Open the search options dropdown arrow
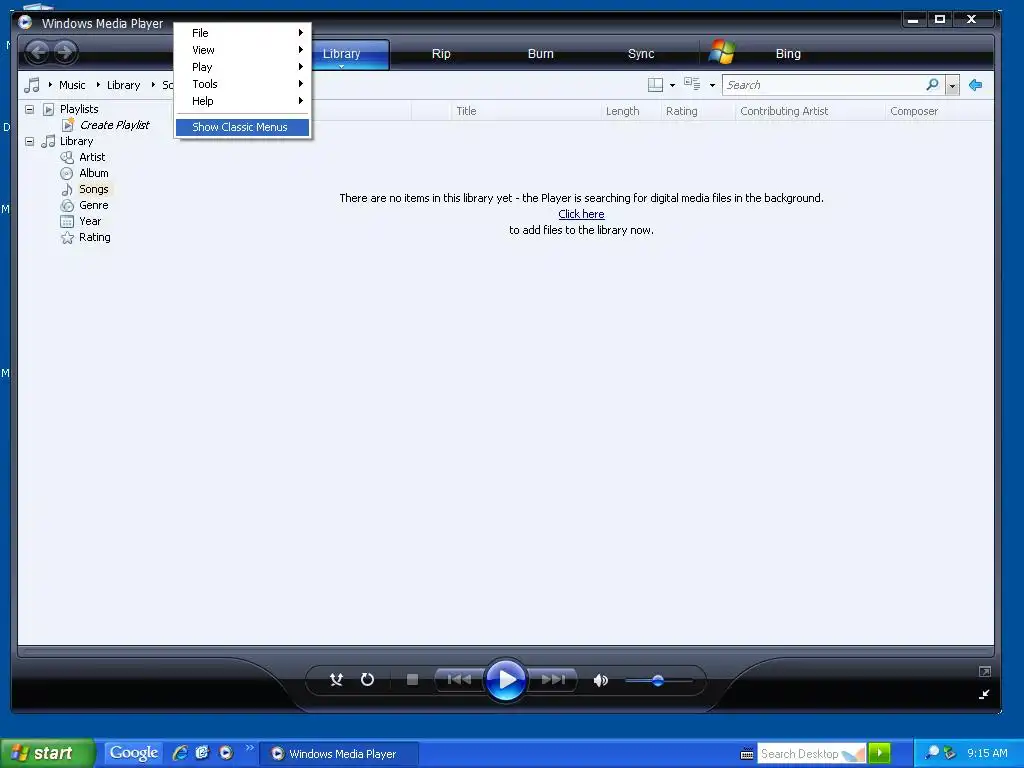This screenshot has width=1024, height=768. click(953, 86)
